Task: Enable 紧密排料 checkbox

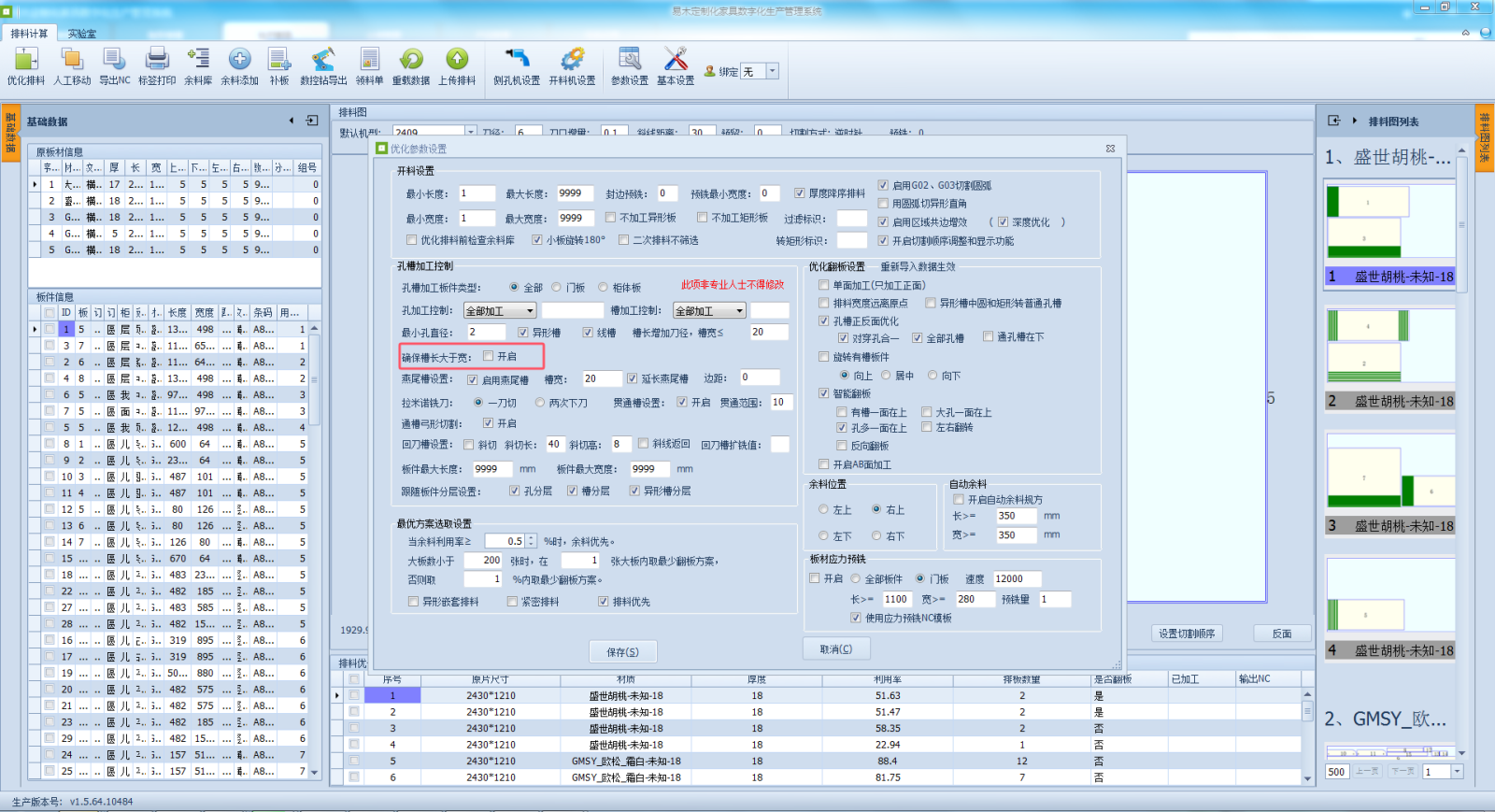Action: [x=512, y=602]
